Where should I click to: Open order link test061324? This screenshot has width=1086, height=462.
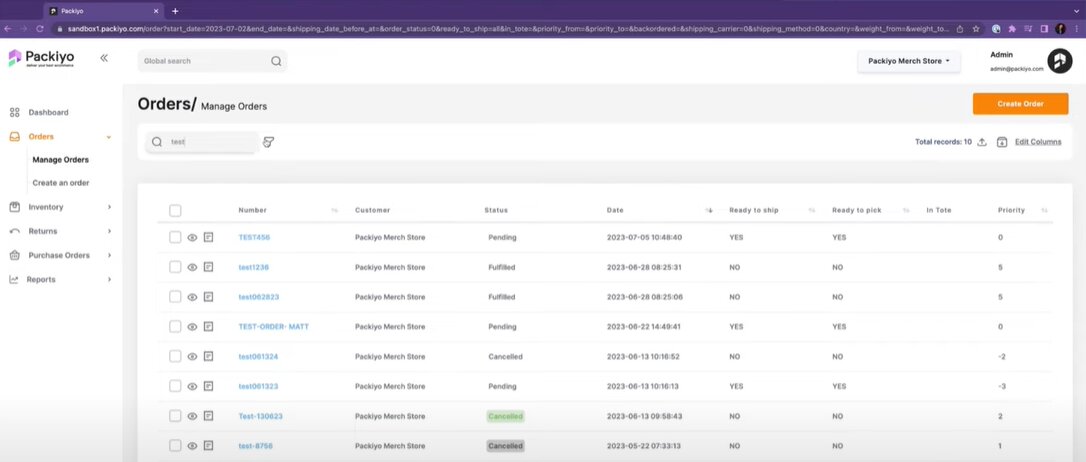[258, 356]
